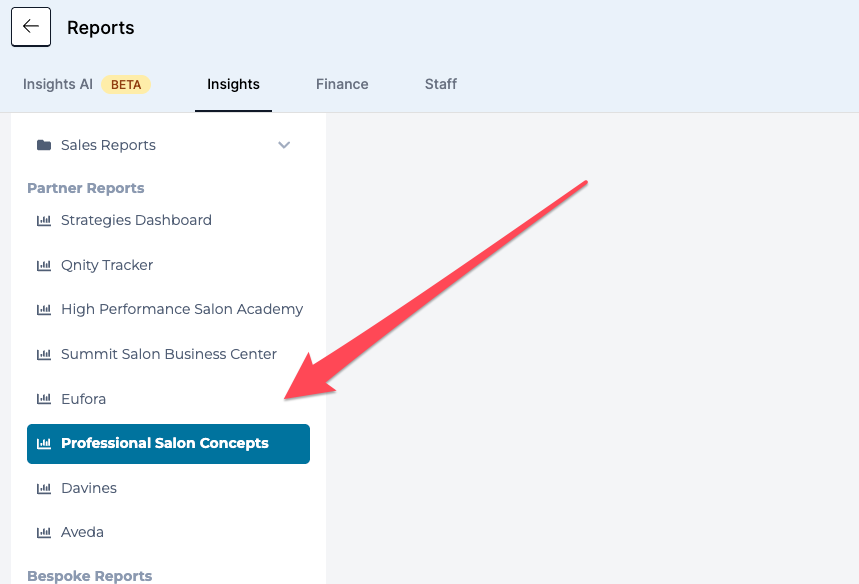Open Summit Salon Business Center report

(169, 354)
